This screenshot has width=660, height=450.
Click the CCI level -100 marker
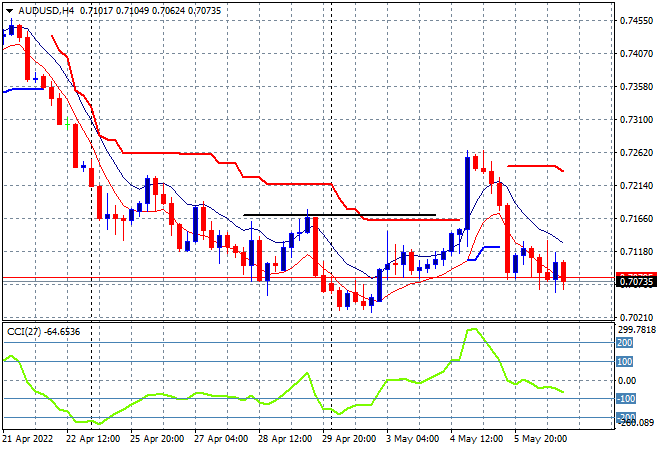click(626, 399)
